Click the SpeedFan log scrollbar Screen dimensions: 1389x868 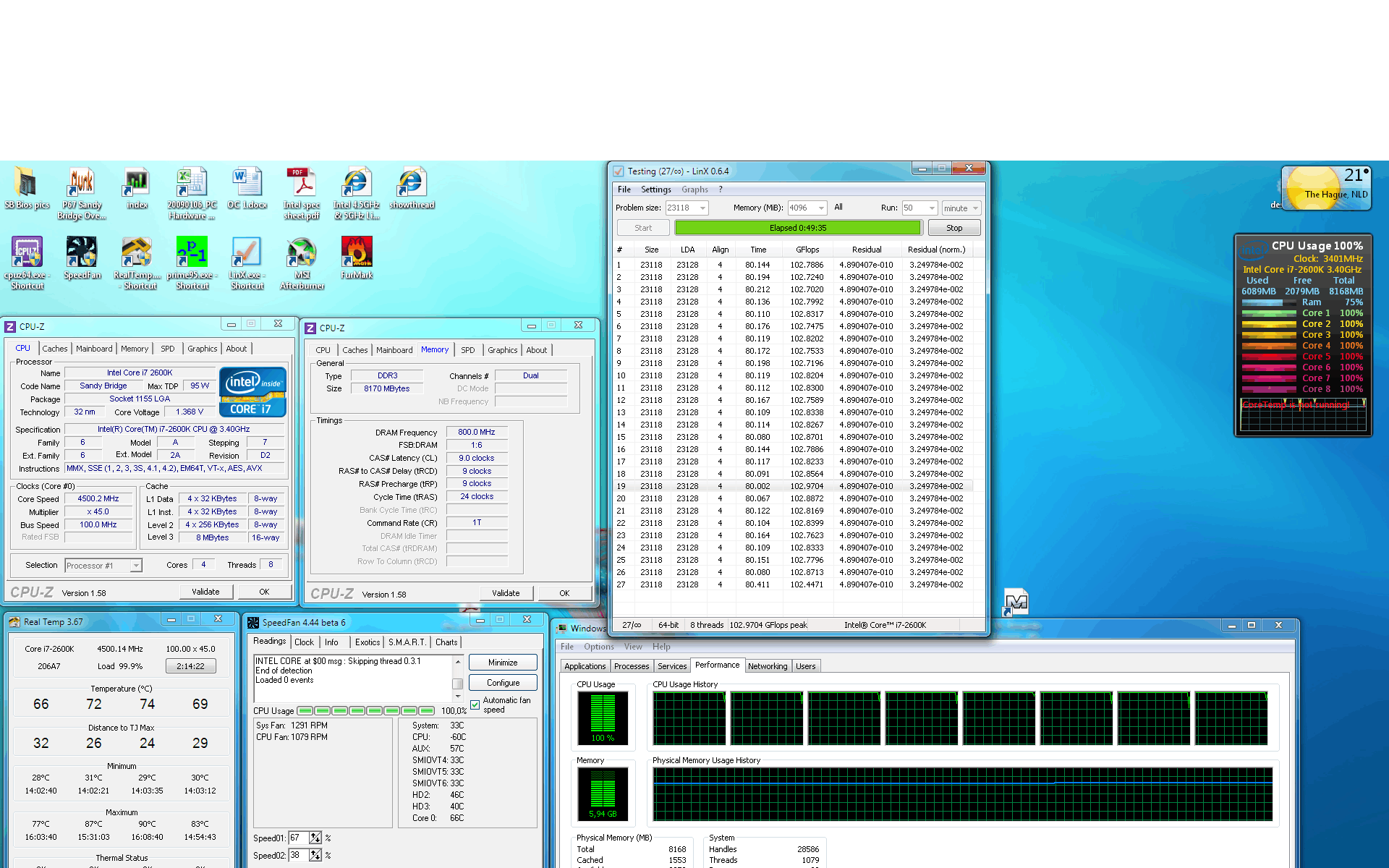(x=457, y=678)
